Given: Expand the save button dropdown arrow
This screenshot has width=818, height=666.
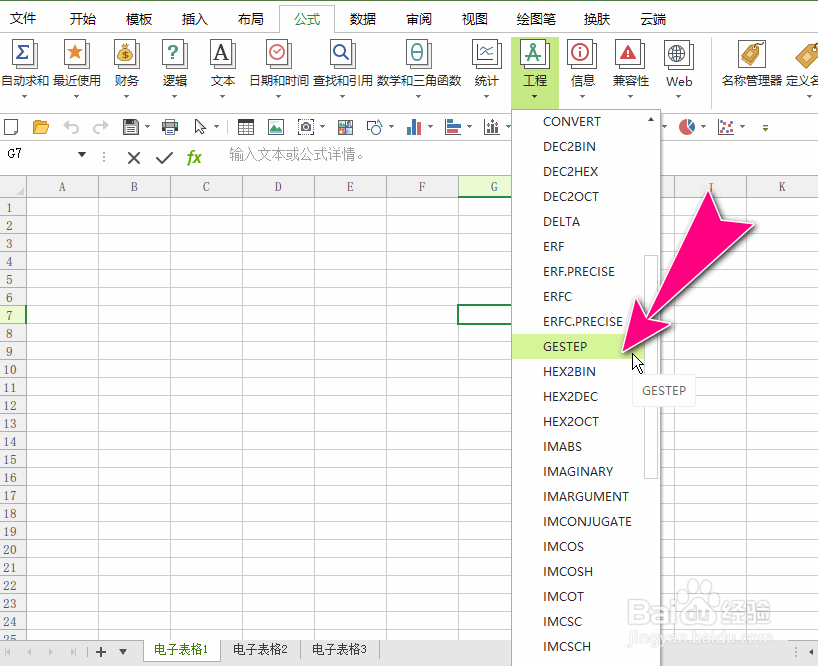Looking at the screenshot, I should [147, 127].
